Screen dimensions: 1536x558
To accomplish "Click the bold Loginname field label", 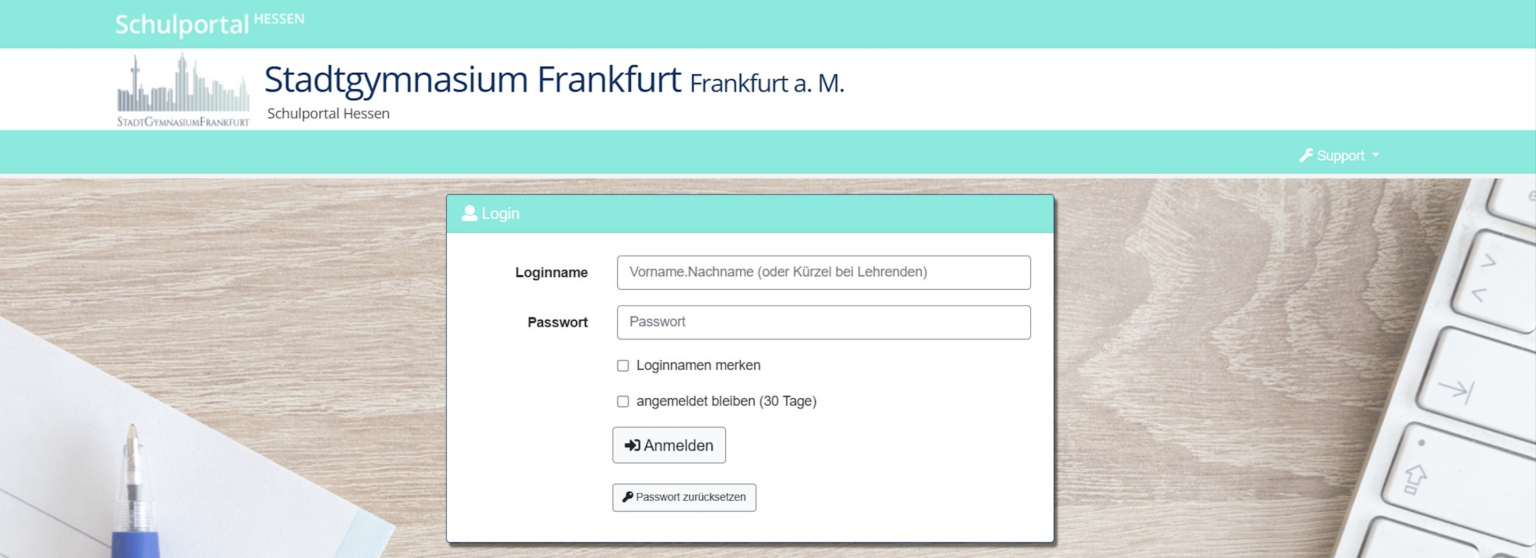I will (551, 272).
